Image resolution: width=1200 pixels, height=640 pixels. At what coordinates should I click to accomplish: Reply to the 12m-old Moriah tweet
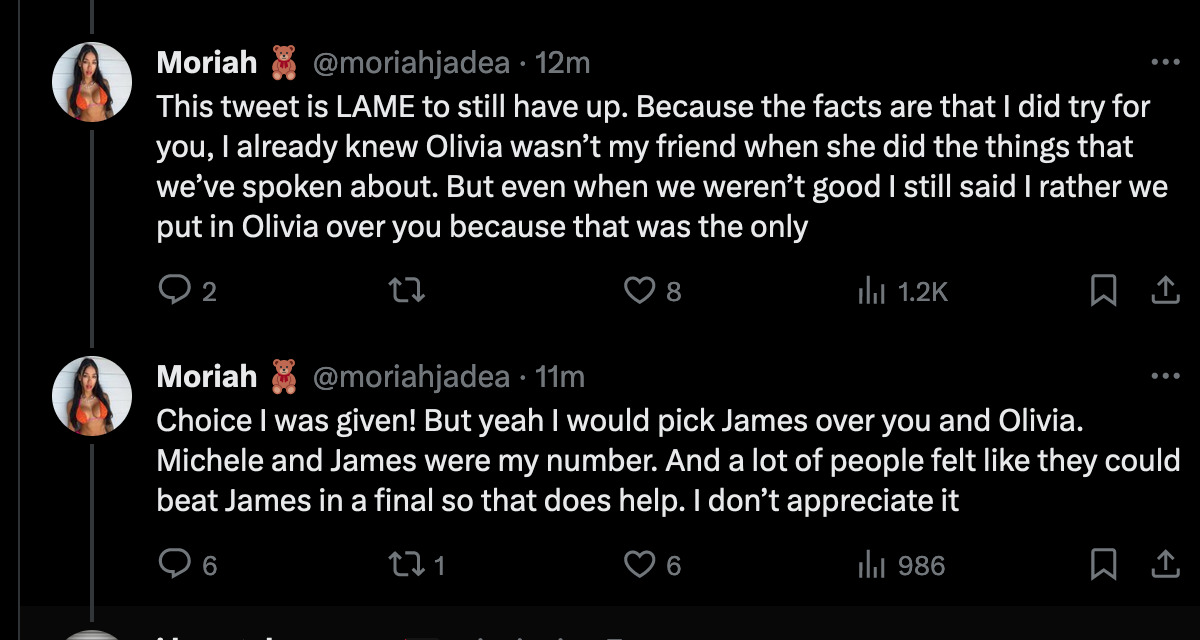pos(188,291)
